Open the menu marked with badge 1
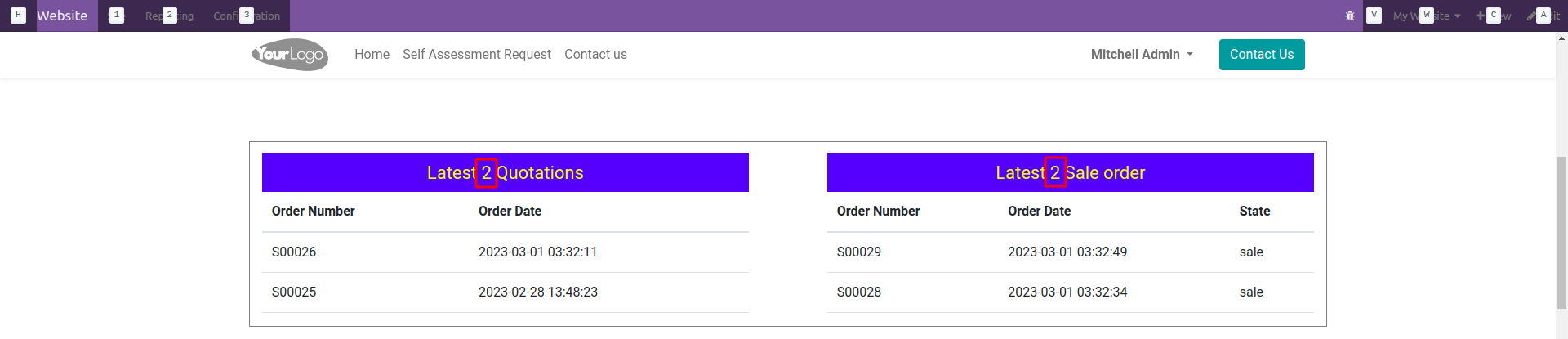 point(117,16)
